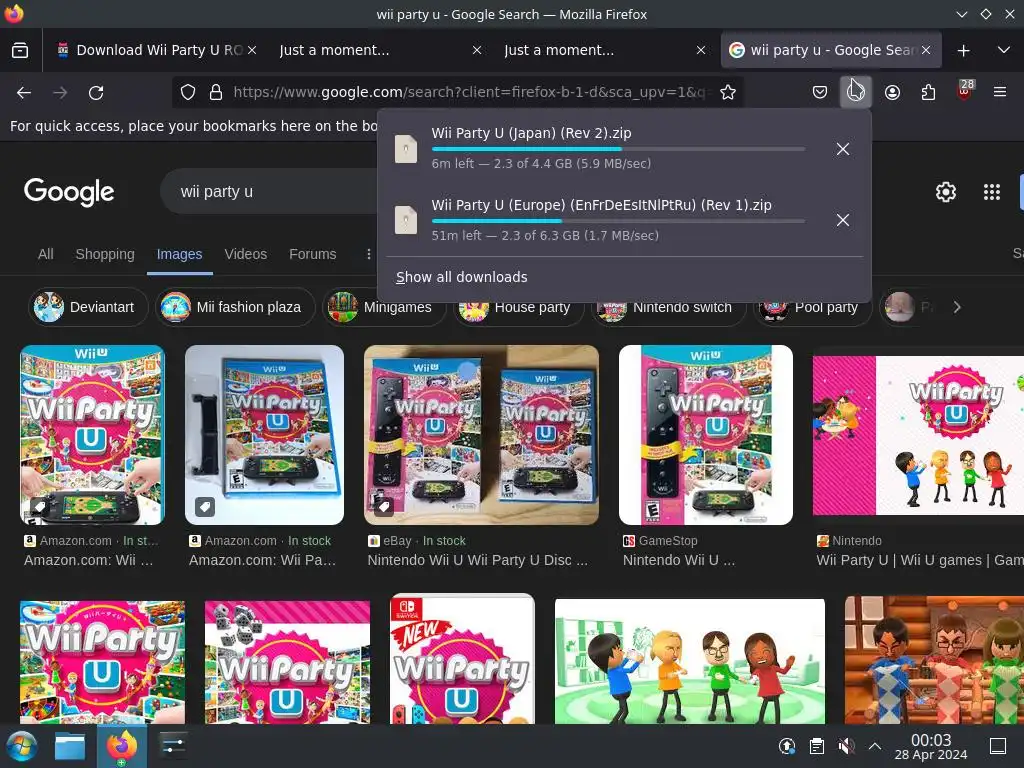Switch to the All results tab
This screenshot has width=1024, height=768.
(45, 254)
